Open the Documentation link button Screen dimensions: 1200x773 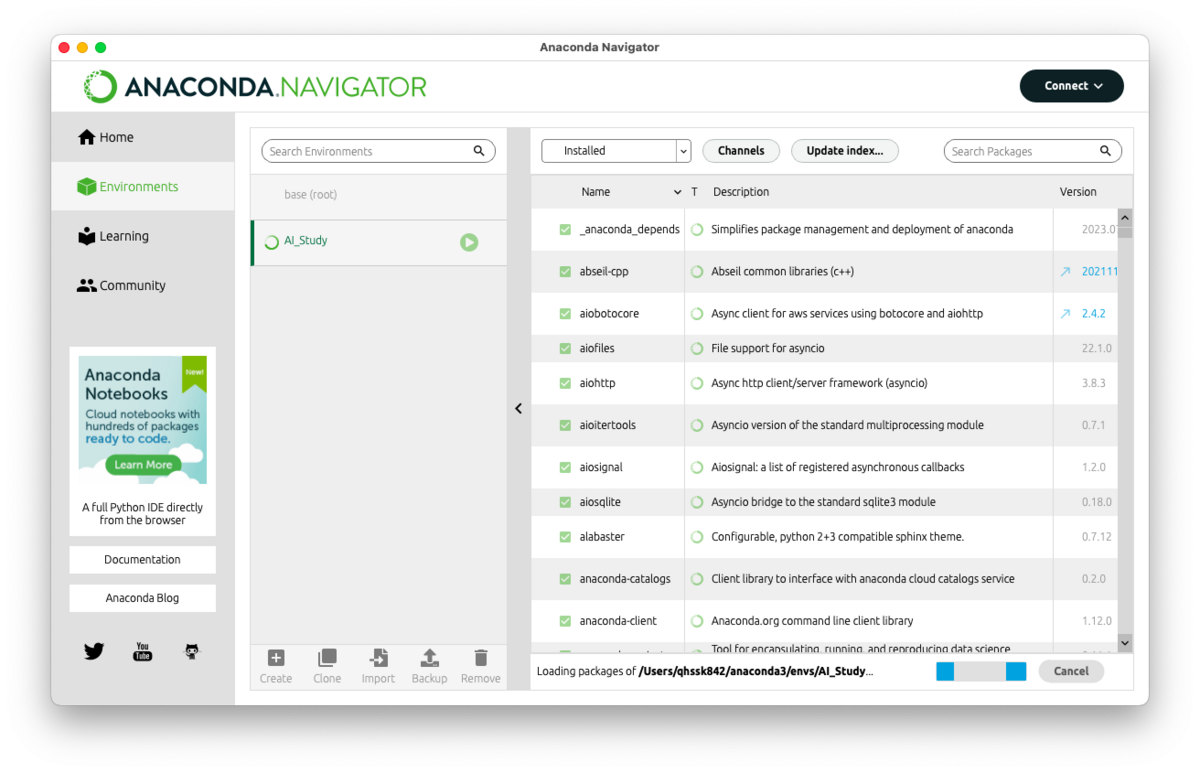(x=142, y=560)
